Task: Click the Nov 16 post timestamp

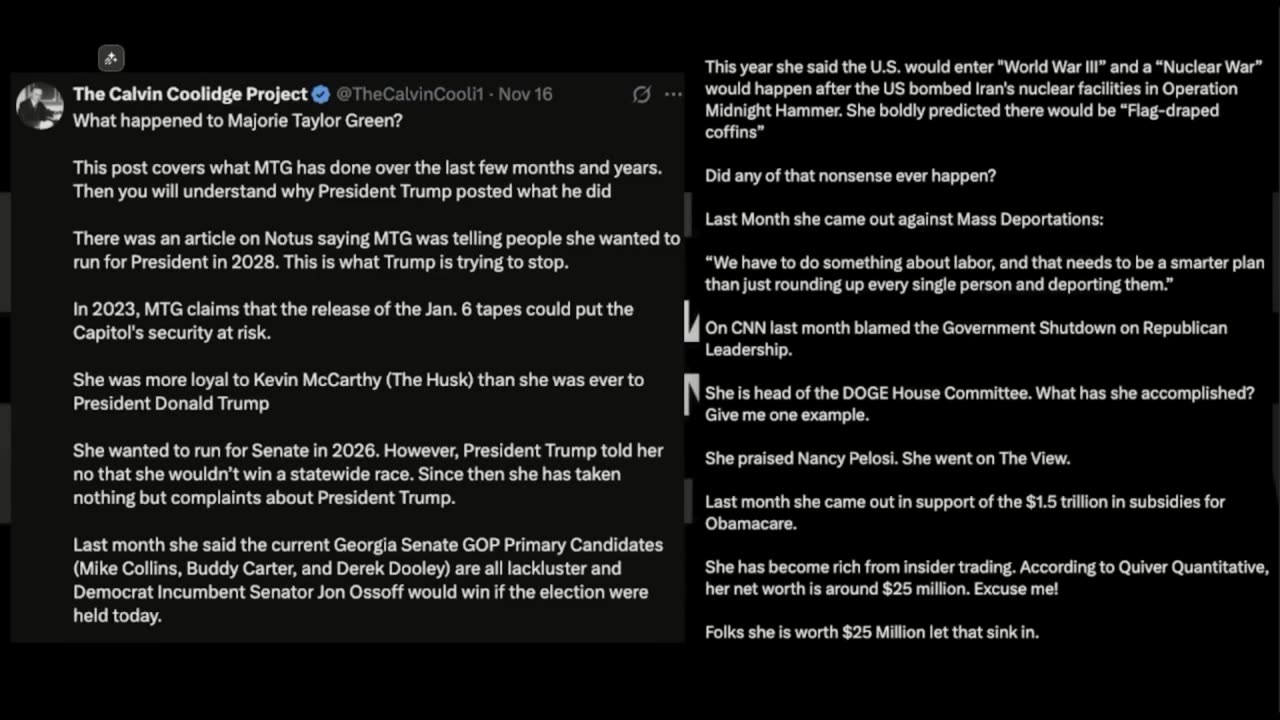Action: point(525,94)
